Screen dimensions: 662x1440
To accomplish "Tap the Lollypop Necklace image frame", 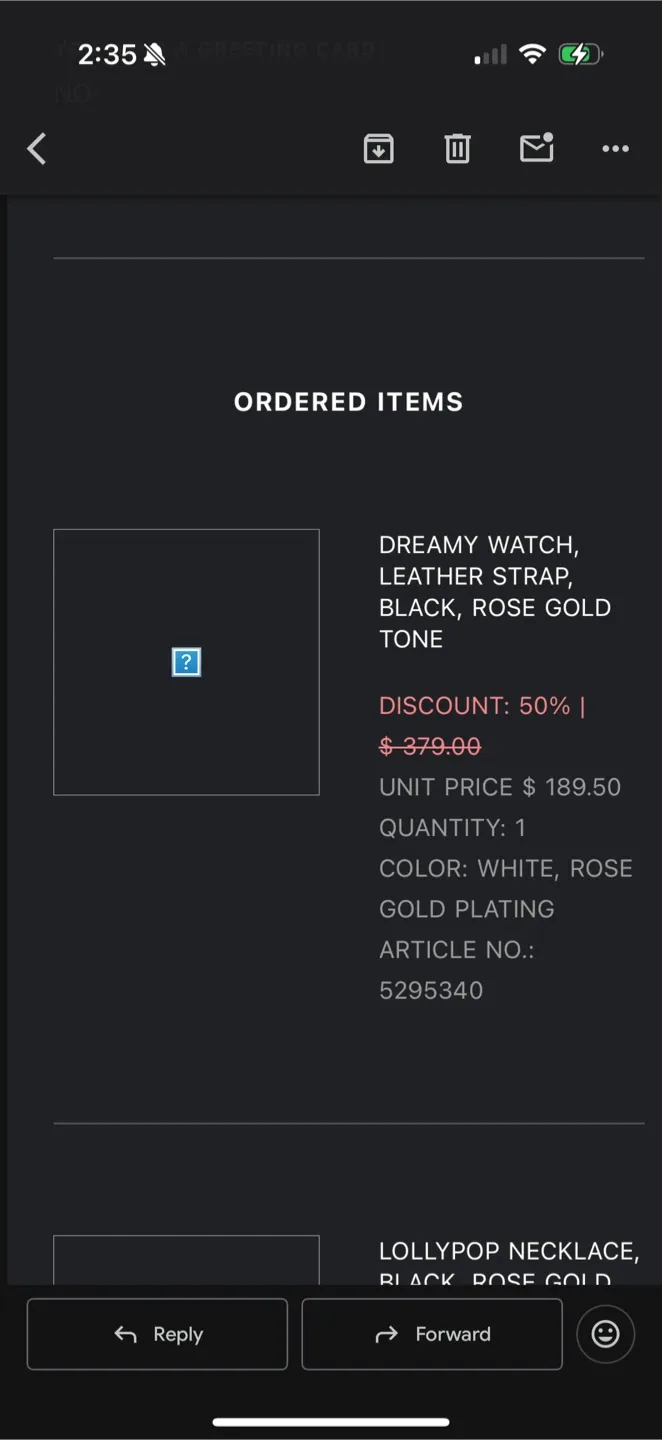I will (186, 1262).
